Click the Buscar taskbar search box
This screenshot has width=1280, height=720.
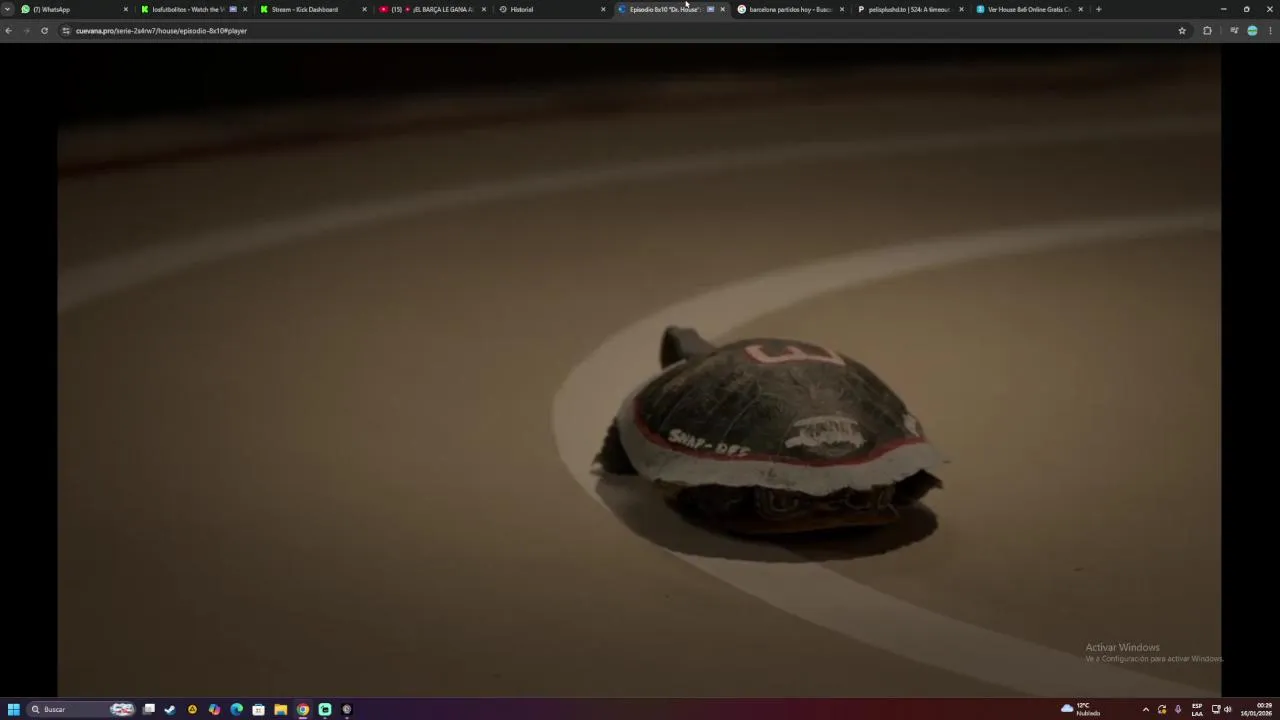point(82,709)
